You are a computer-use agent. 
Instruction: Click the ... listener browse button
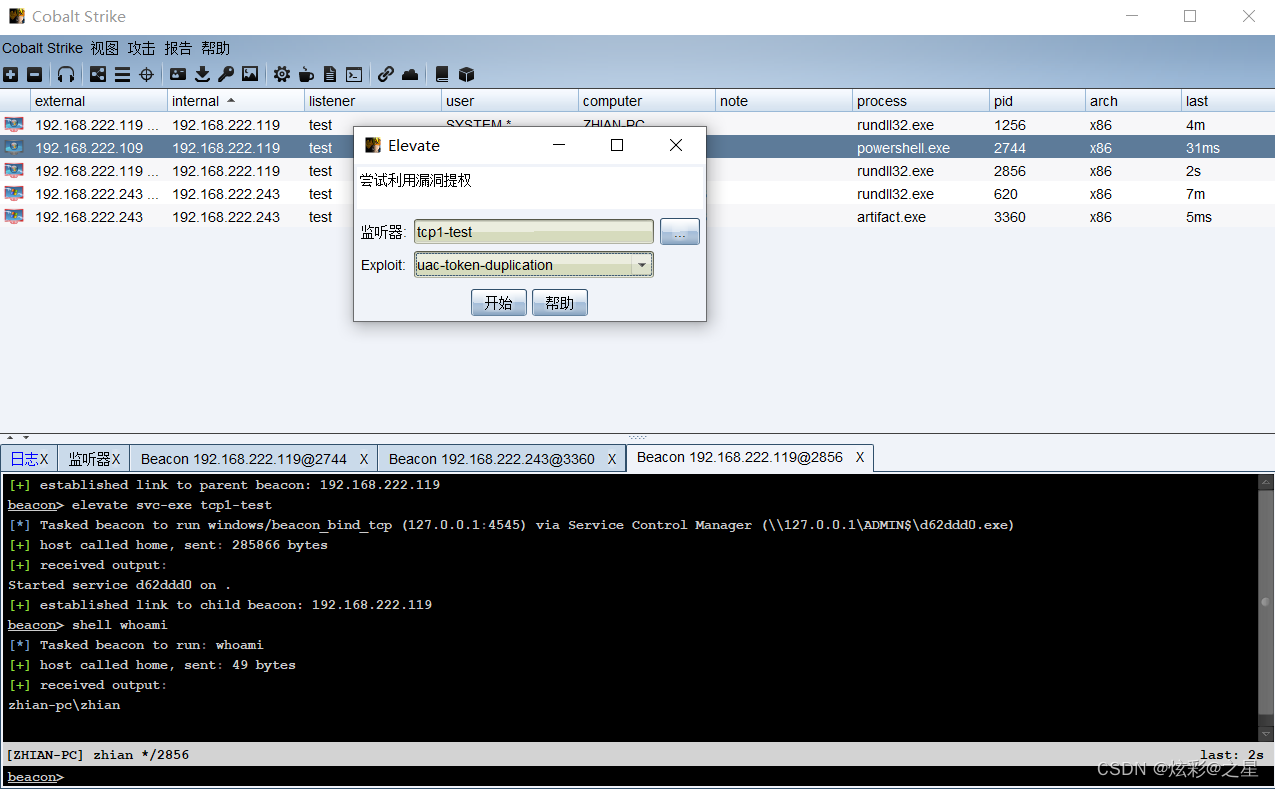(x=680, y=232)
